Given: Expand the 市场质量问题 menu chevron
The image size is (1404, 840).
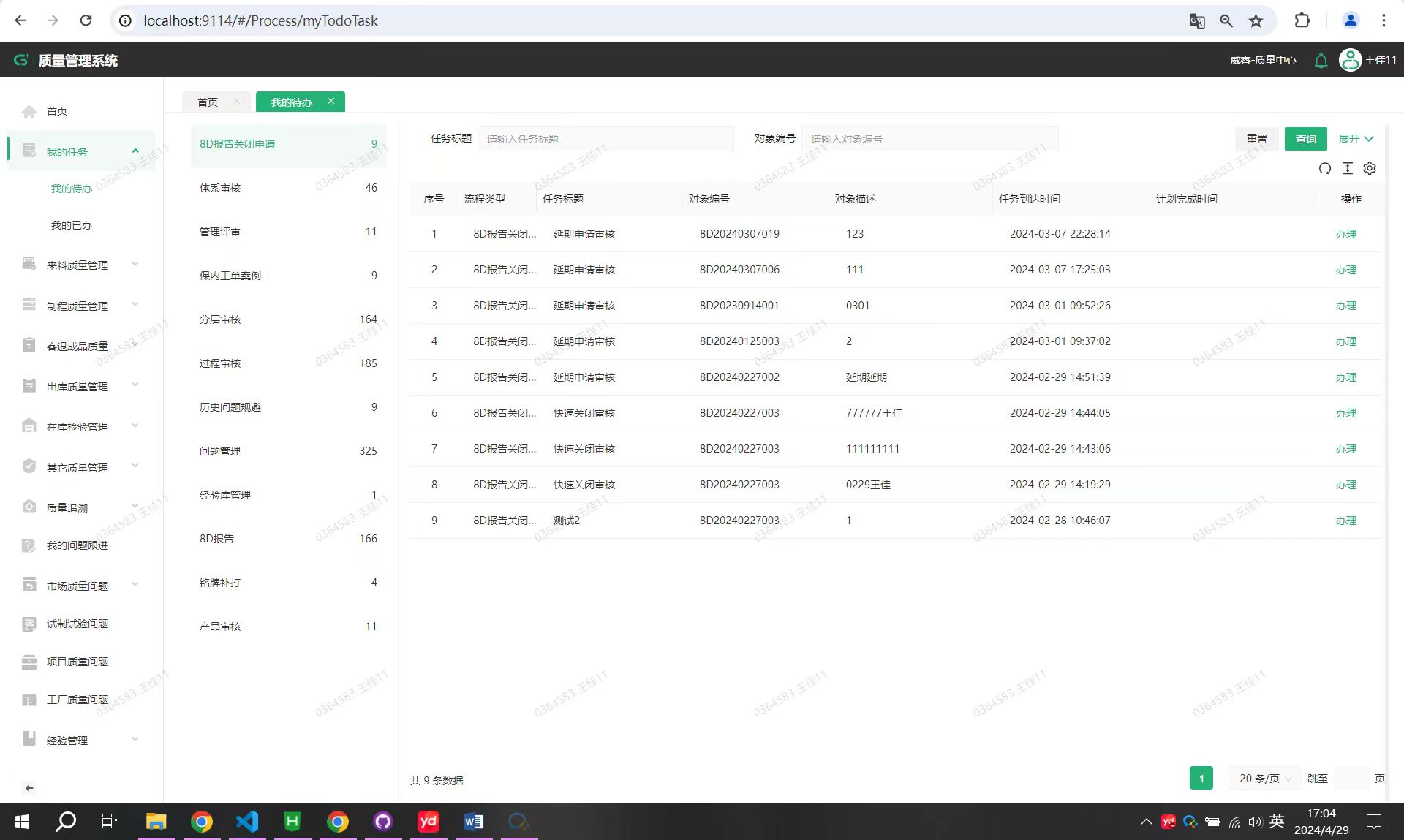Looking at the screenshot, I should (x=135, y=585).
